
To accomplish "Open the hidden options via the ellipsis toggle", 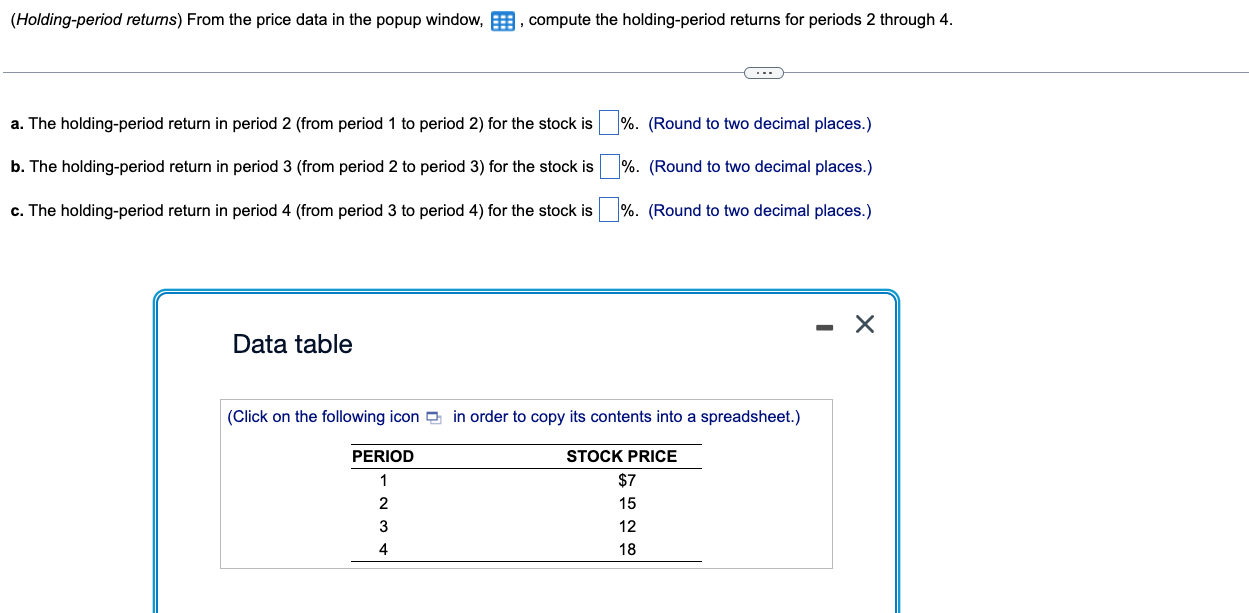I will click(x=763, y=72).
